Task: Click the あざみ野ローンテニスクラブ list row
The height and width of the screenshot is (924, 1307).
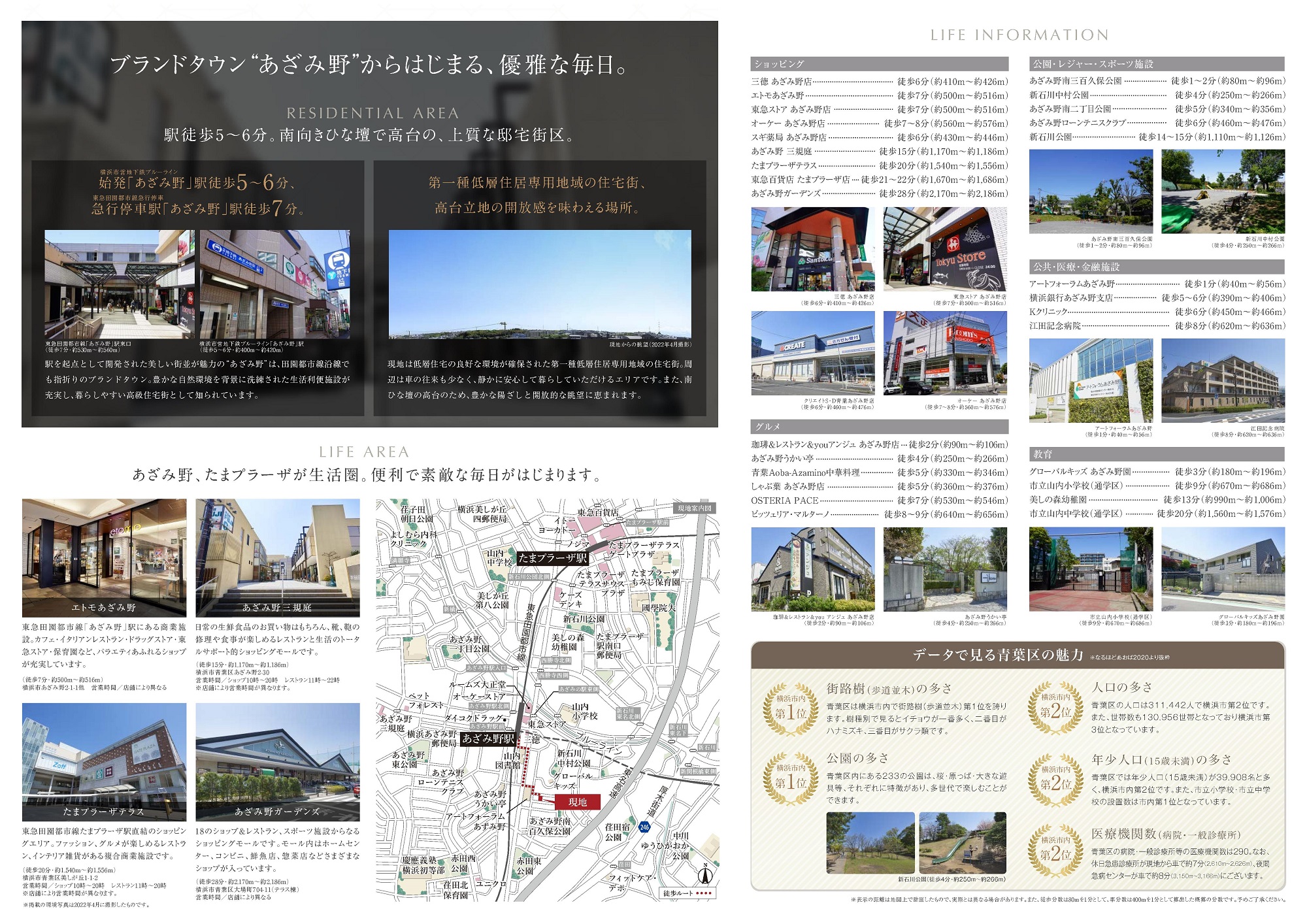Action: pyautogui.click(x=1157, y=123)
